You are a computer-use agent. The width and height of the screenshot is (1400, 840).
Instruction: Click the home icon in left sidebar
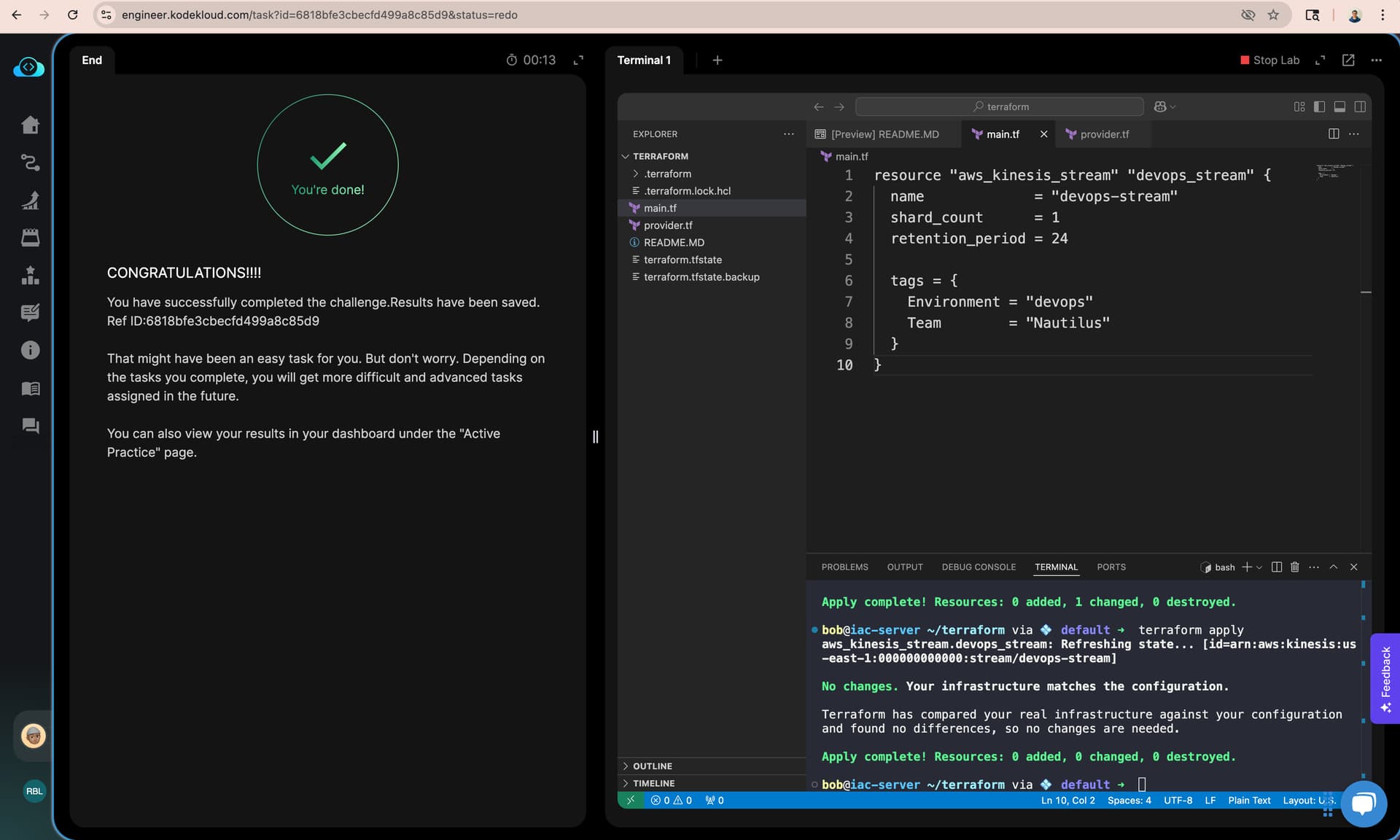click(30, 125)
